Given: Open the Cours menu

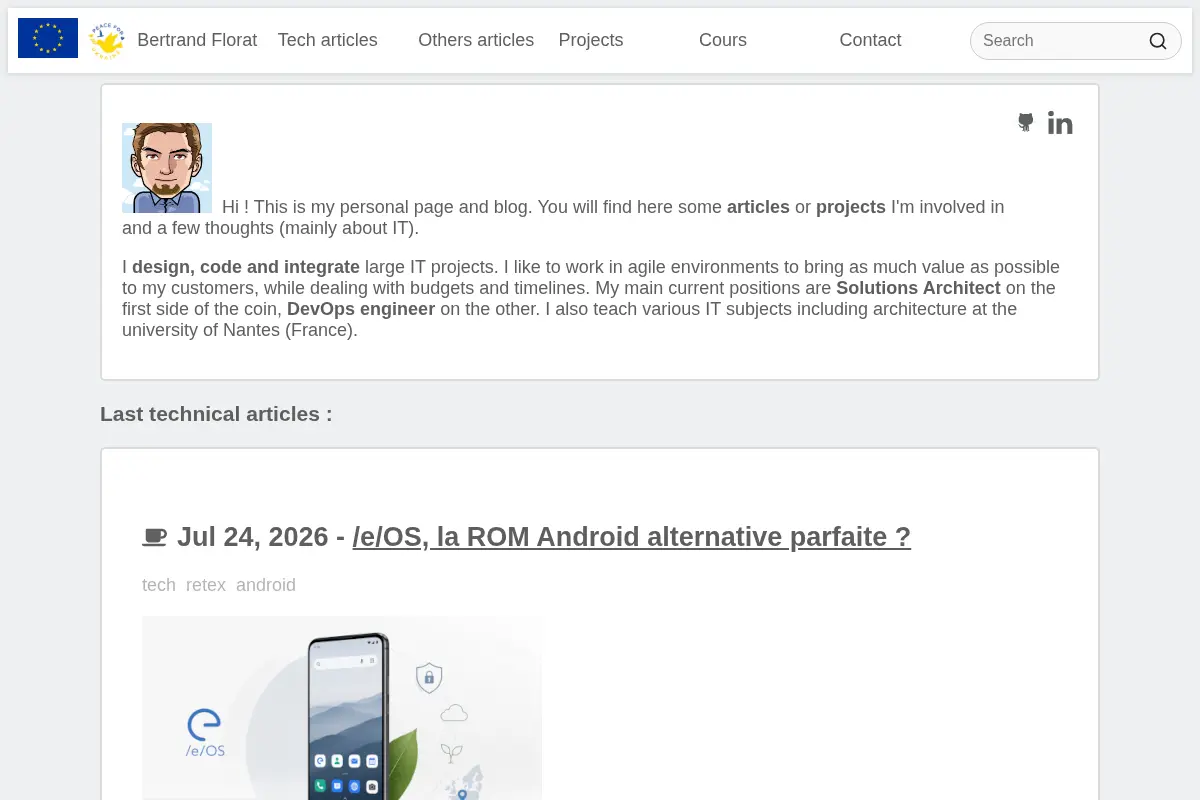Looking at the screenshot, I should (723, 40).
